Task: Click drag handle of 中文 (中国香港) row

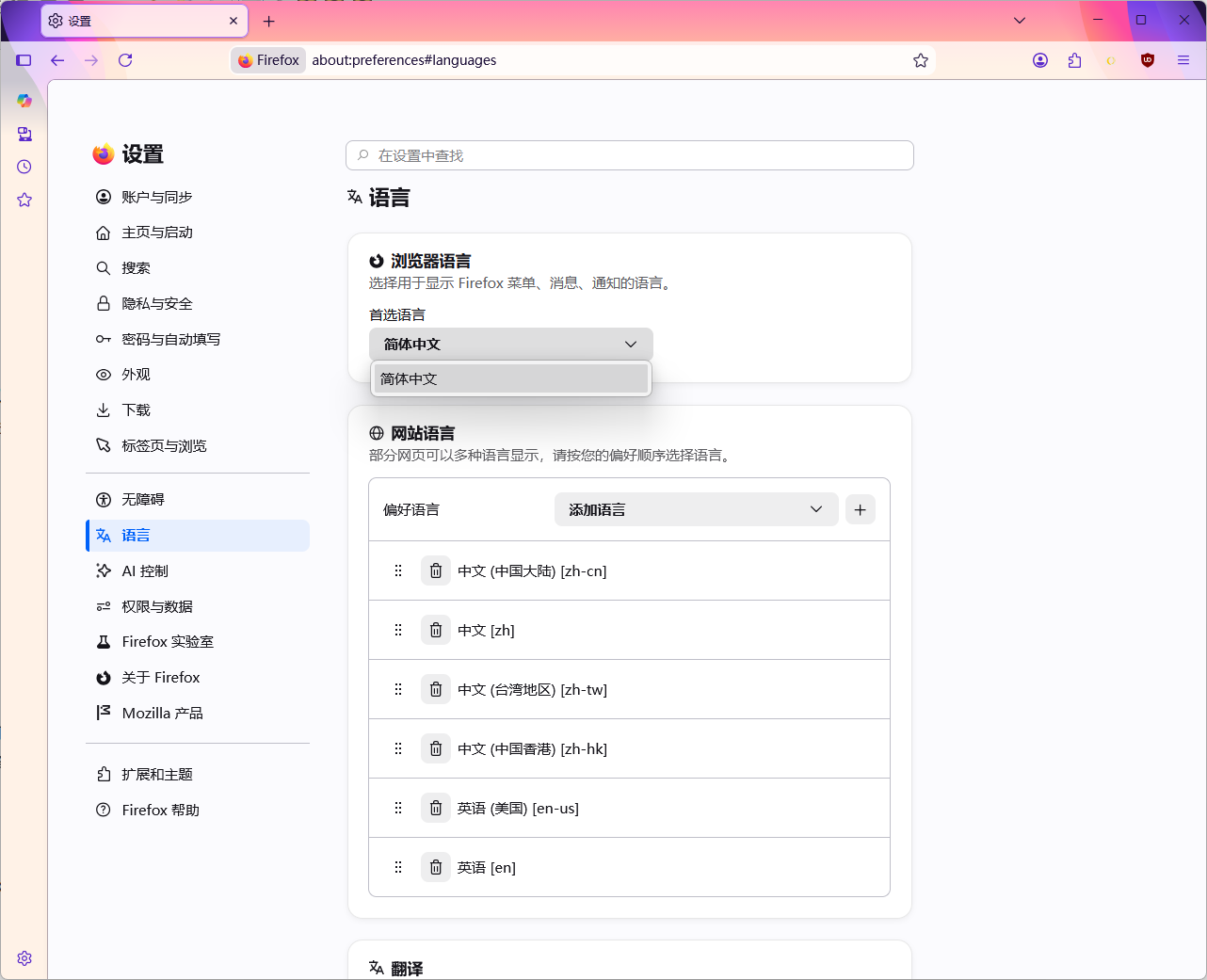Action: tap(398, 748)
